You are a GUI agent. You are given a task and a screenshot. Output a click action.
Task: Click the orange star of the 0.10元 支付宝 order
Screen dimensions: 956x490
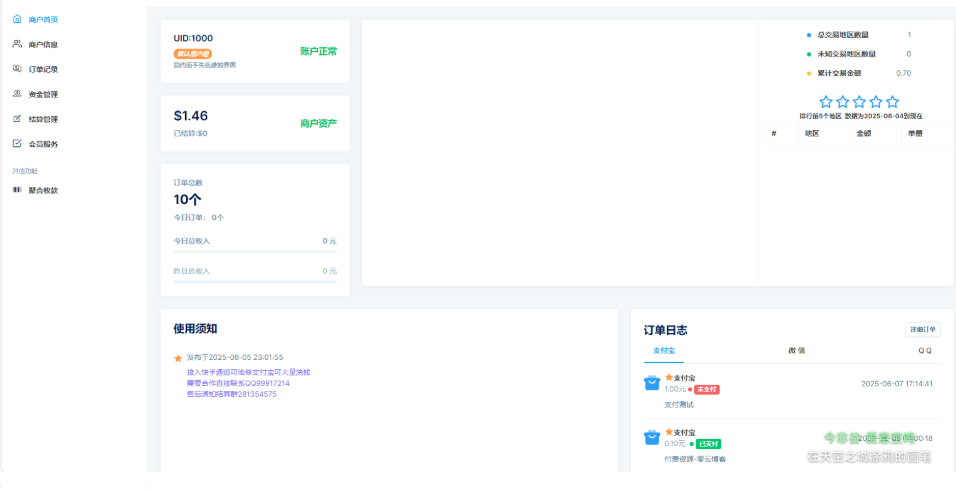coord(668,432)
